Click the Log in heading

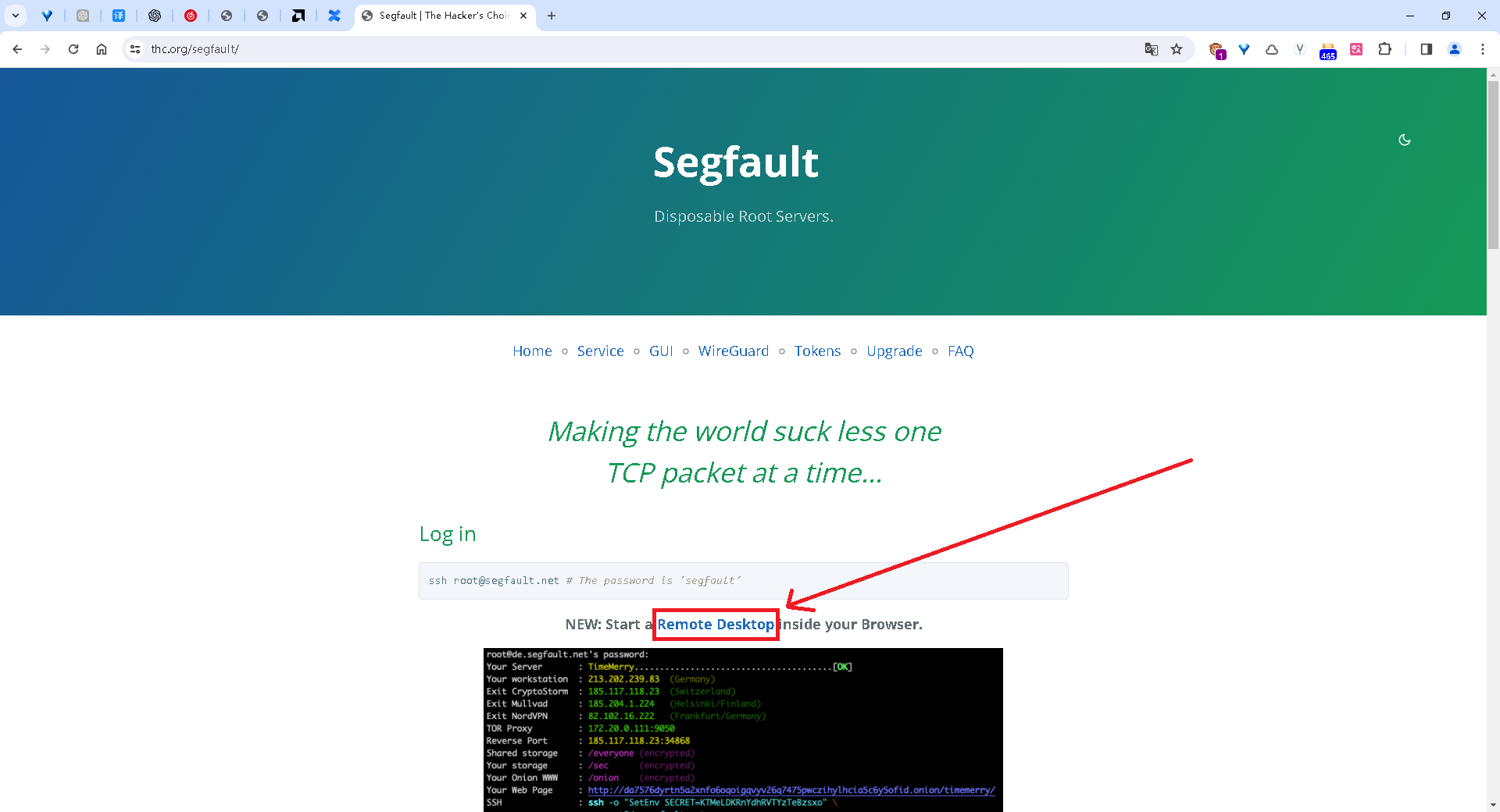(448, 535)
